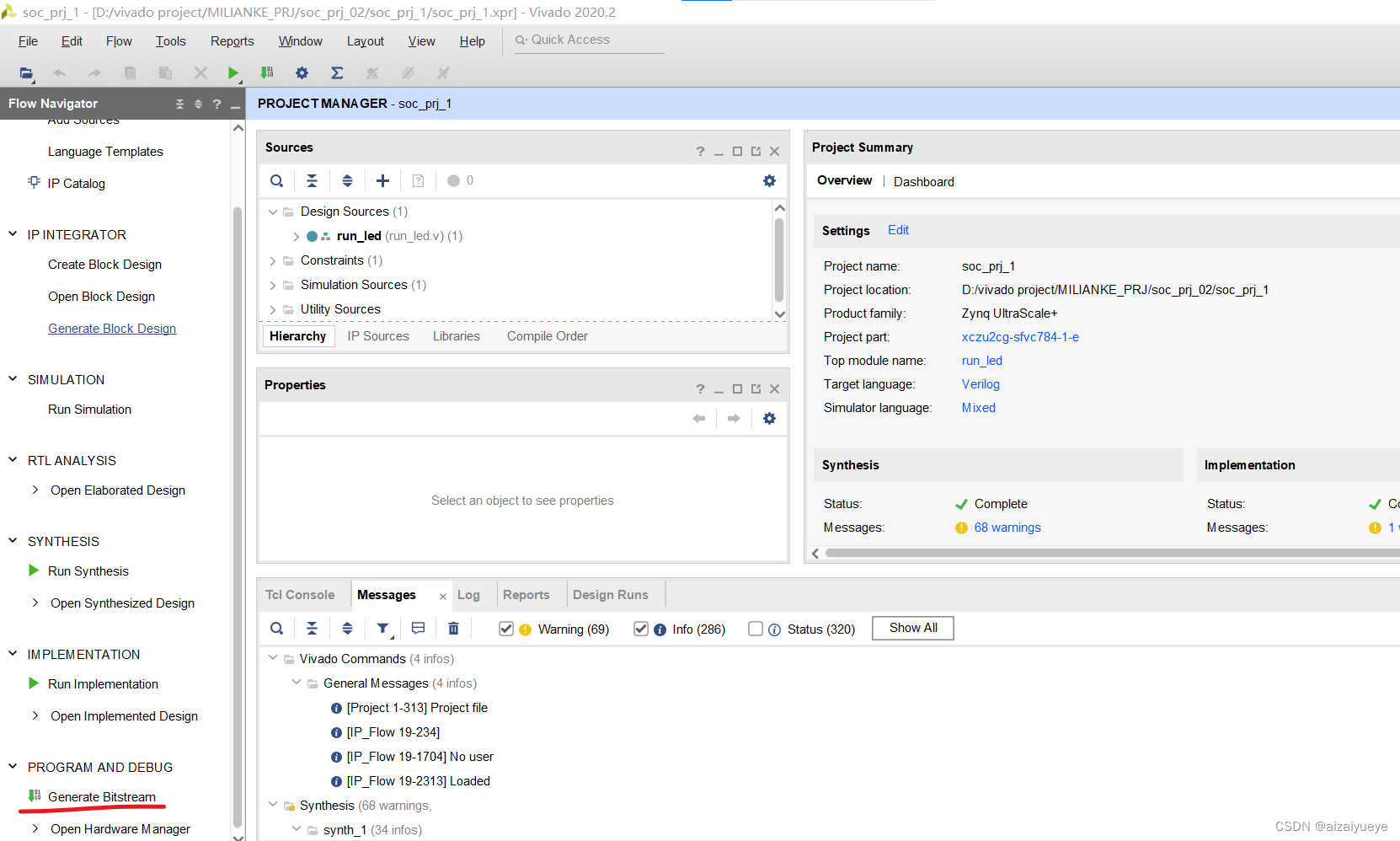The height and width of the screenshot is (841, 1400).
Task: Close the Messages tab
Action: pyautogui.click(x=443, y=597)
